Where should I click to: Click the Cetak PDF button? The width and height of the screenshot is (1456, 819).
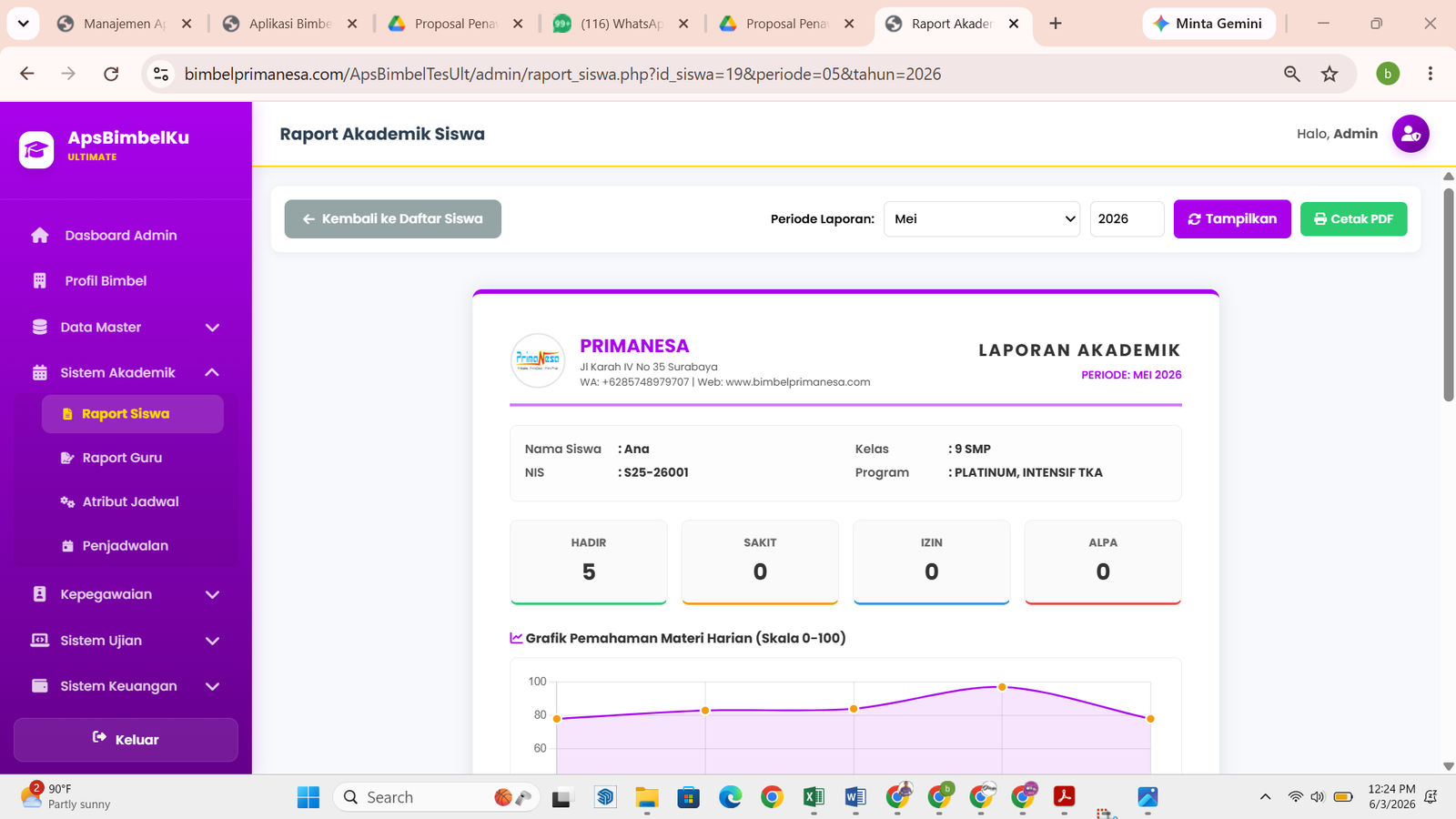tap(1353, 218)
